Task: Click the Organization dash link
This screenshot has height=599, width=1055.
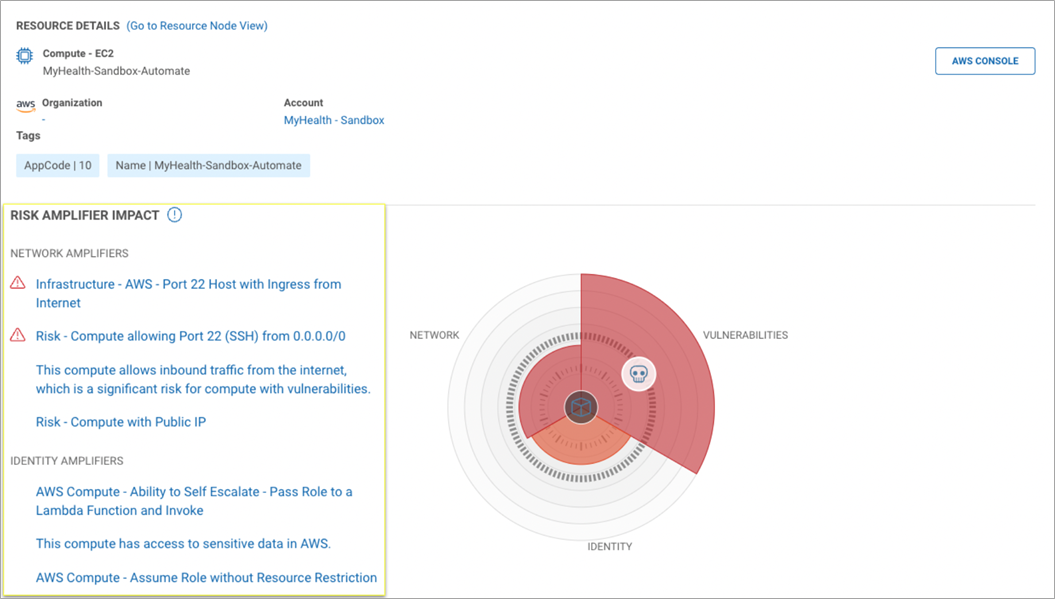Action: [44, 119]
